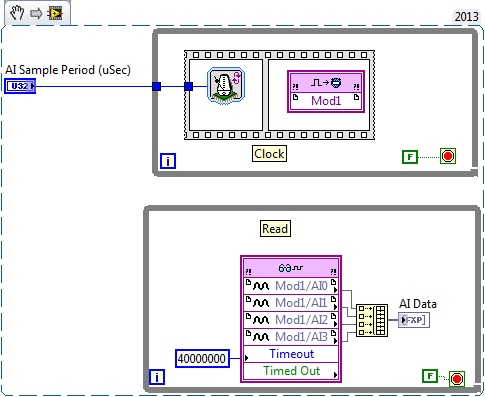
Task: Click the Timed Out output row
Action: tap(291, 371)
